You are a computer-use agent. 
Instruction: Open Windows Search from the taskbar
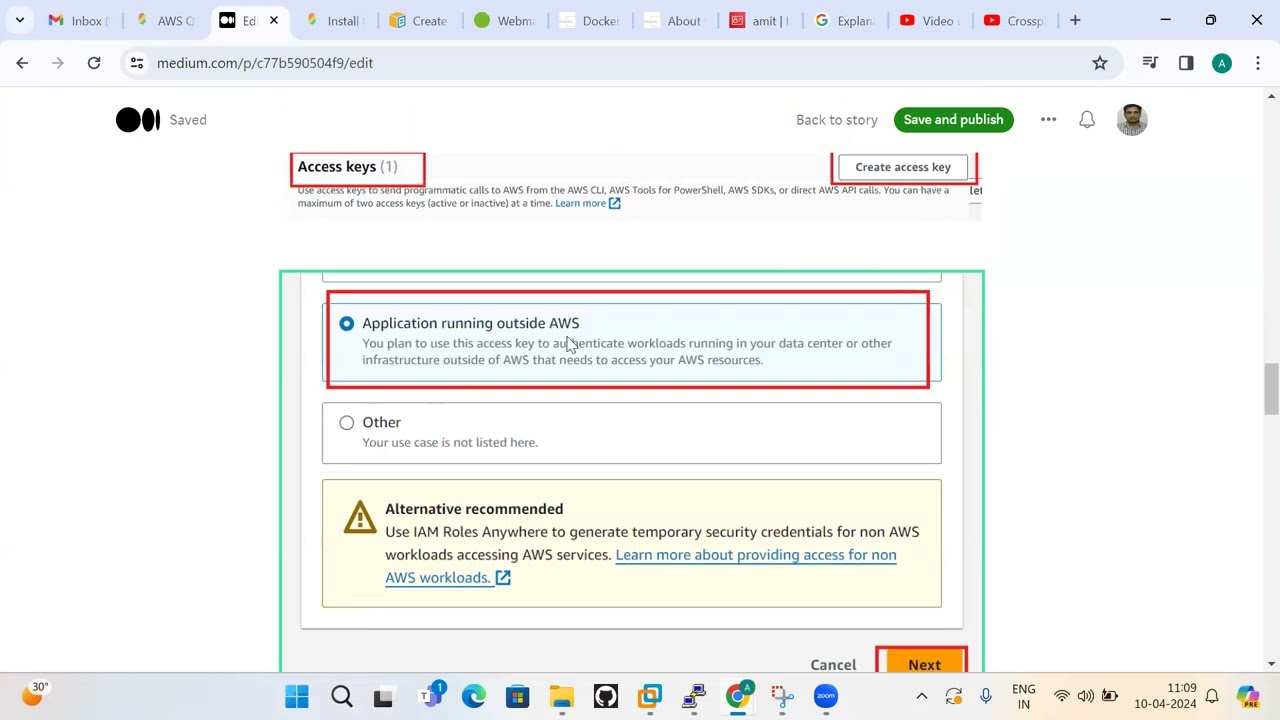pos(341,696)
